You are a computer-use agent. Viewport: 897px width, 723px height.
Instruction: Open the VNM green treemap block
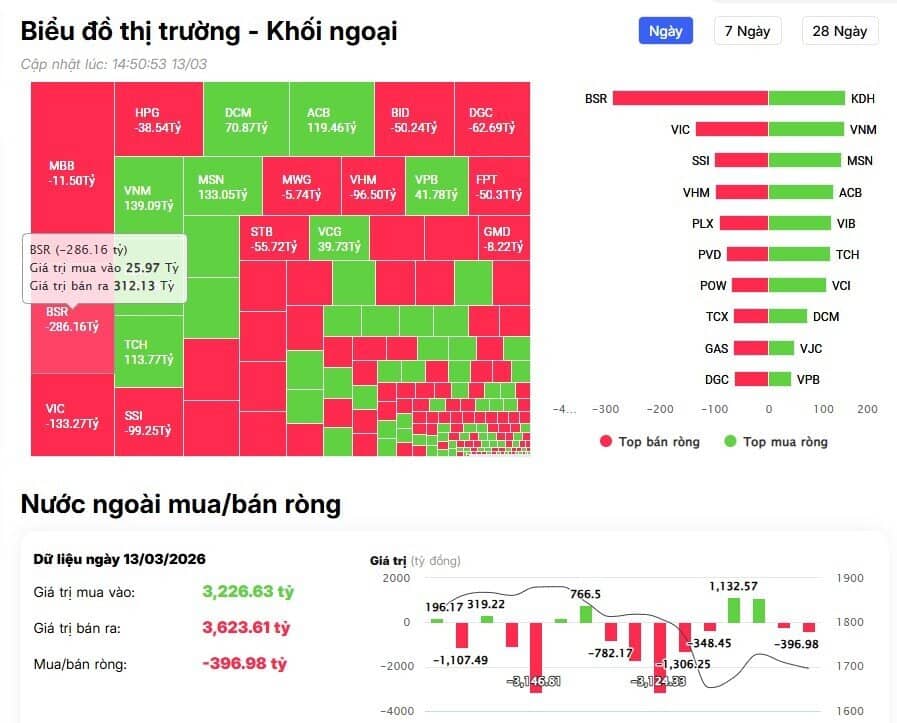(x=148, y=196)
